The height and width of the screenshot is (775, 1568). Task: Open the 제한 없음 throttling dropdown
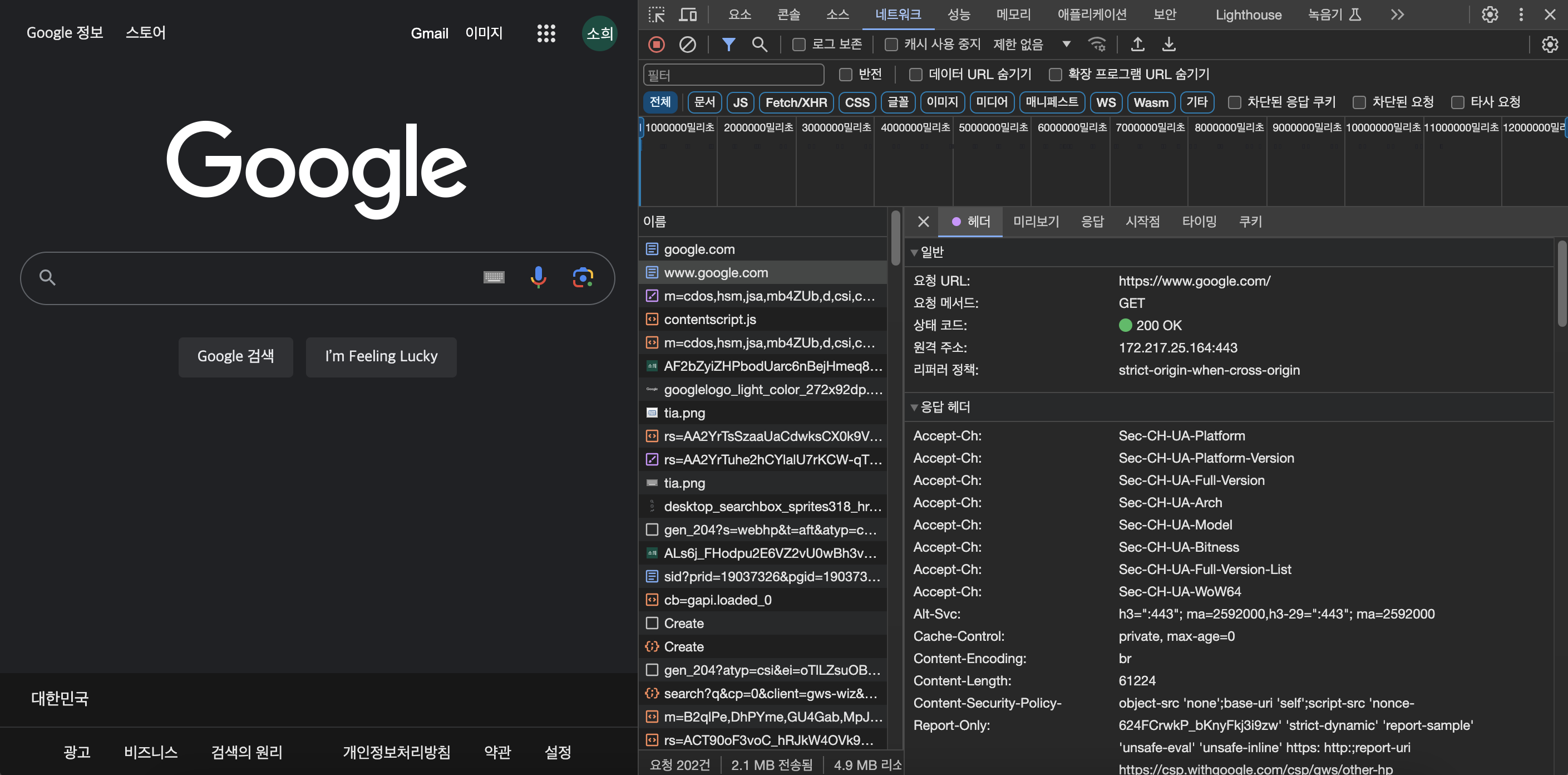tap(1032, 45)
